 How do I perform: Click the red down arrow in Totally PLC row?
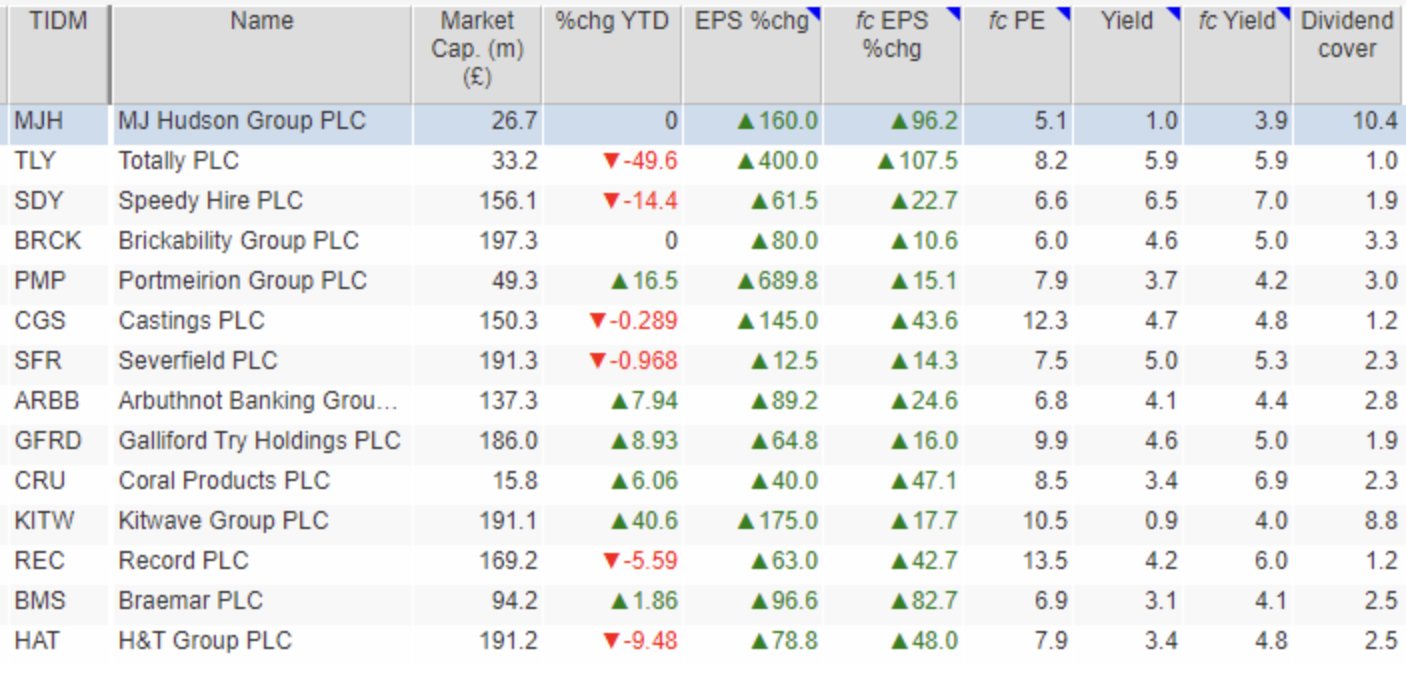coord(611,161)
